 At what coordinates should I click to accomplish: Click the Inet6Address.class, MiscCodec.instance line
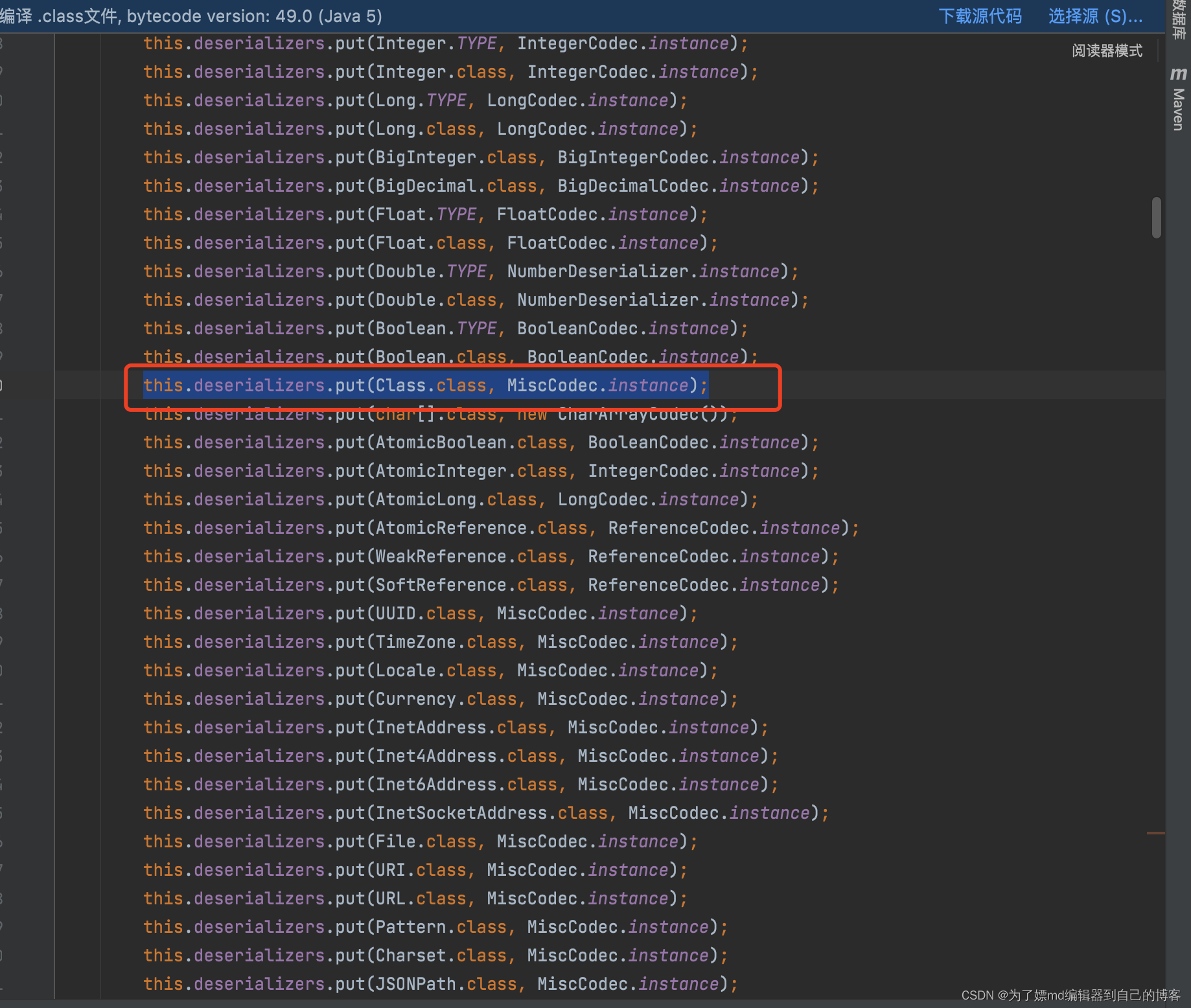coord(461,785)
